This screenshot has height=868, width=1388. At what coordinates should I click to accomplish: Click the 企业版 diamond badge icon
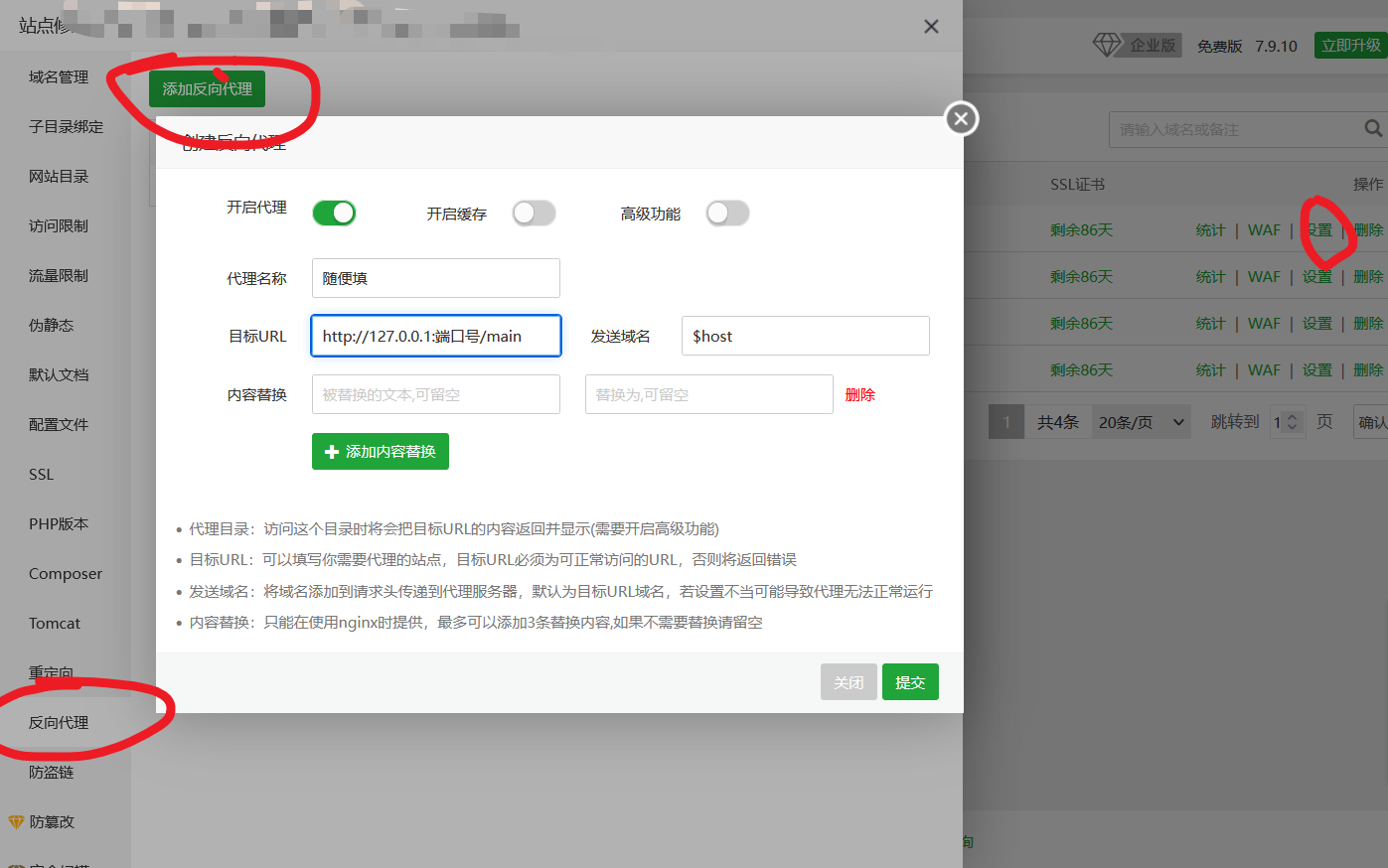tap(1106, 45)
